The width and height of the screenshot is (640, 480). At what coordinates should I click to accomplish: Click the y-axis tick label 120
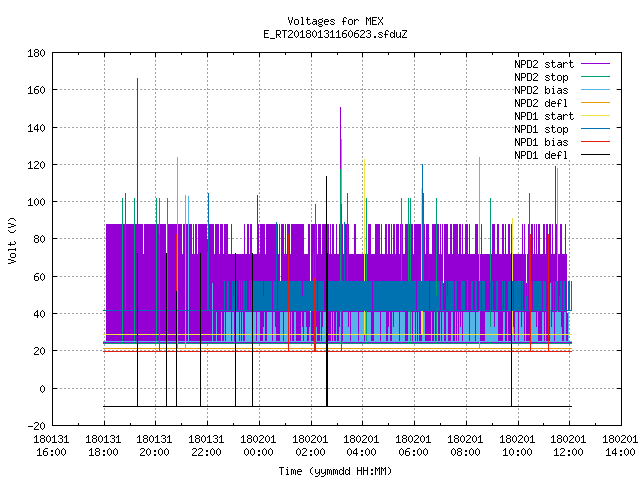pos(36,165)
